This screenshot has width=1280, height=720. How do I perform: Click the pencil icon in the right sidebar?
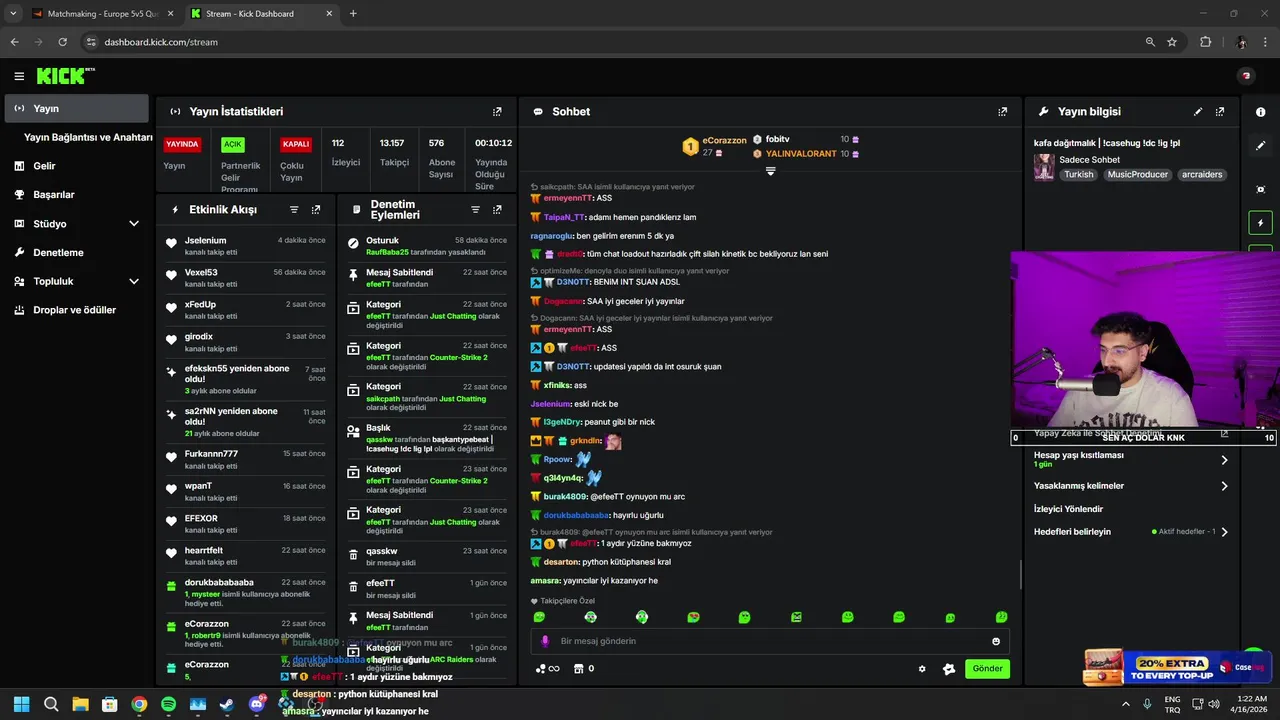point(1260,146)
